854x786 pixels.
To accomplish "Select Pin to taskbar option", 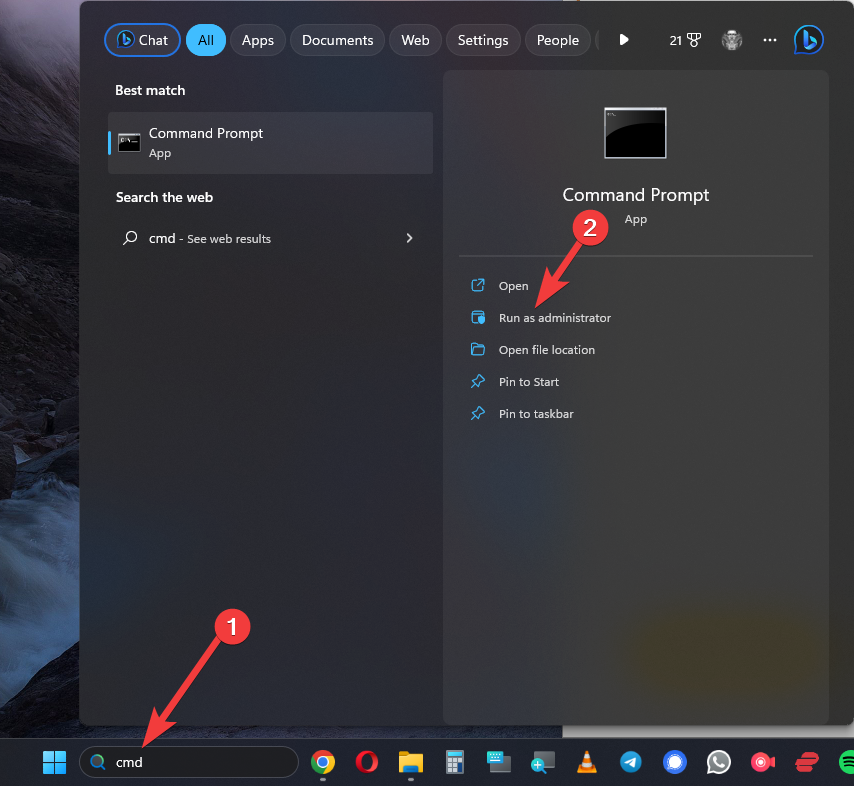I will 536,414.
